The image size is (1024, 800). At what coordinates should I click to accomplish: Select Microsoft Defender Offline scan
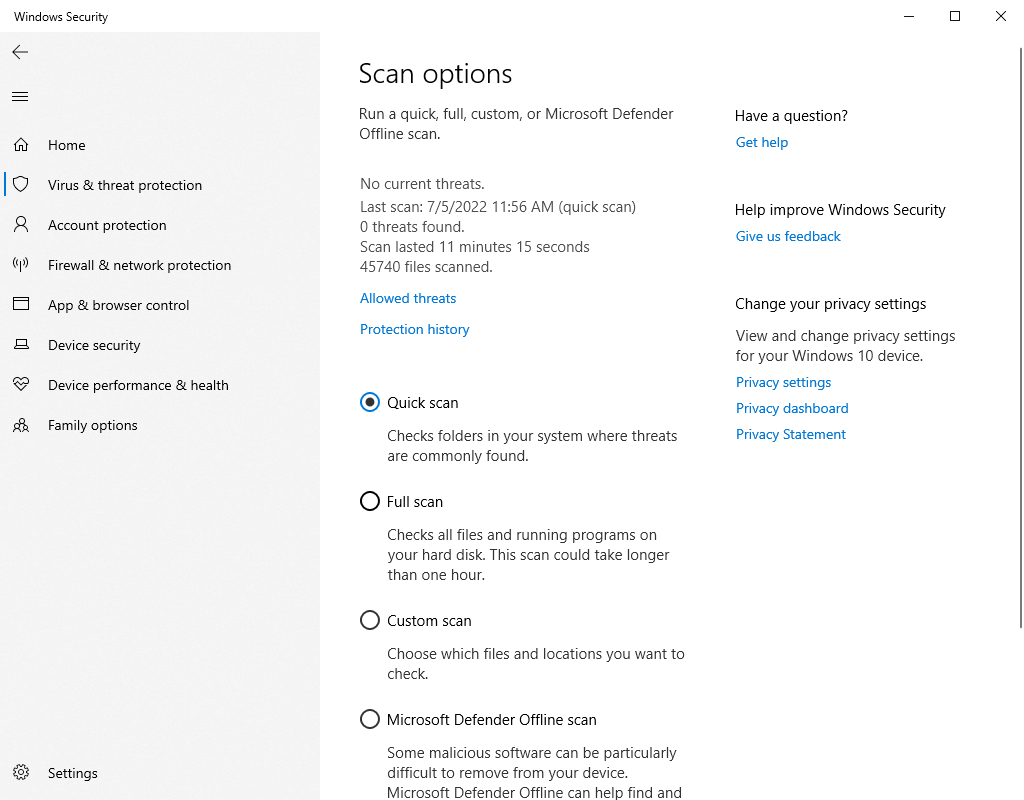369,719
